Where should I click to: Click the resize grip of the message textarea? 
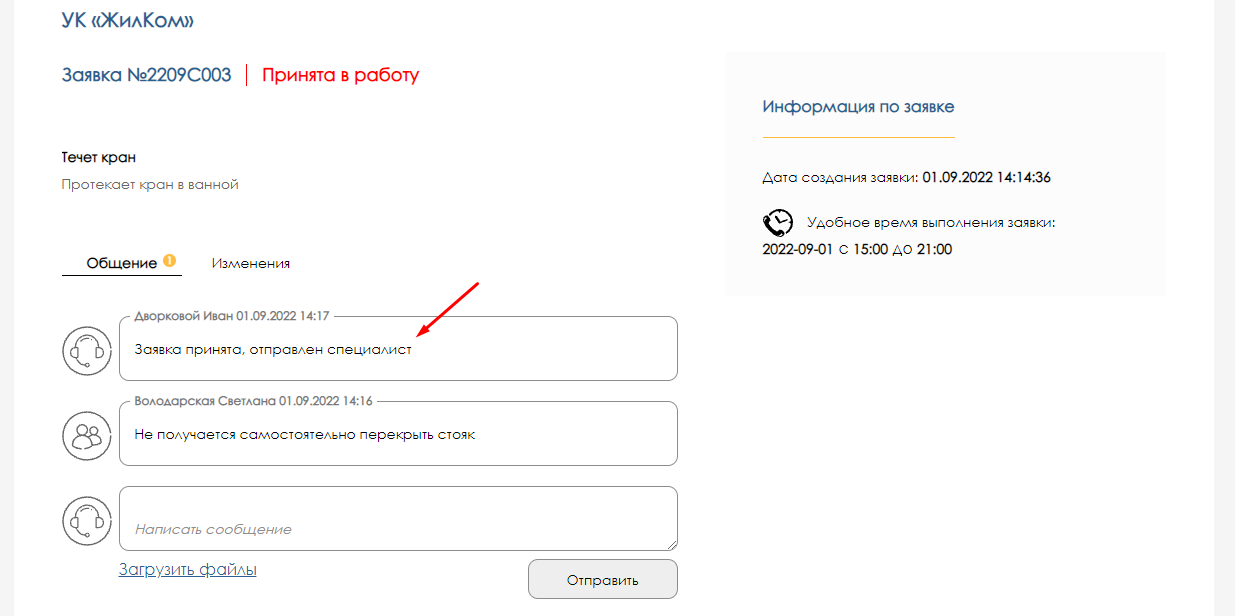tap(671, 544)
